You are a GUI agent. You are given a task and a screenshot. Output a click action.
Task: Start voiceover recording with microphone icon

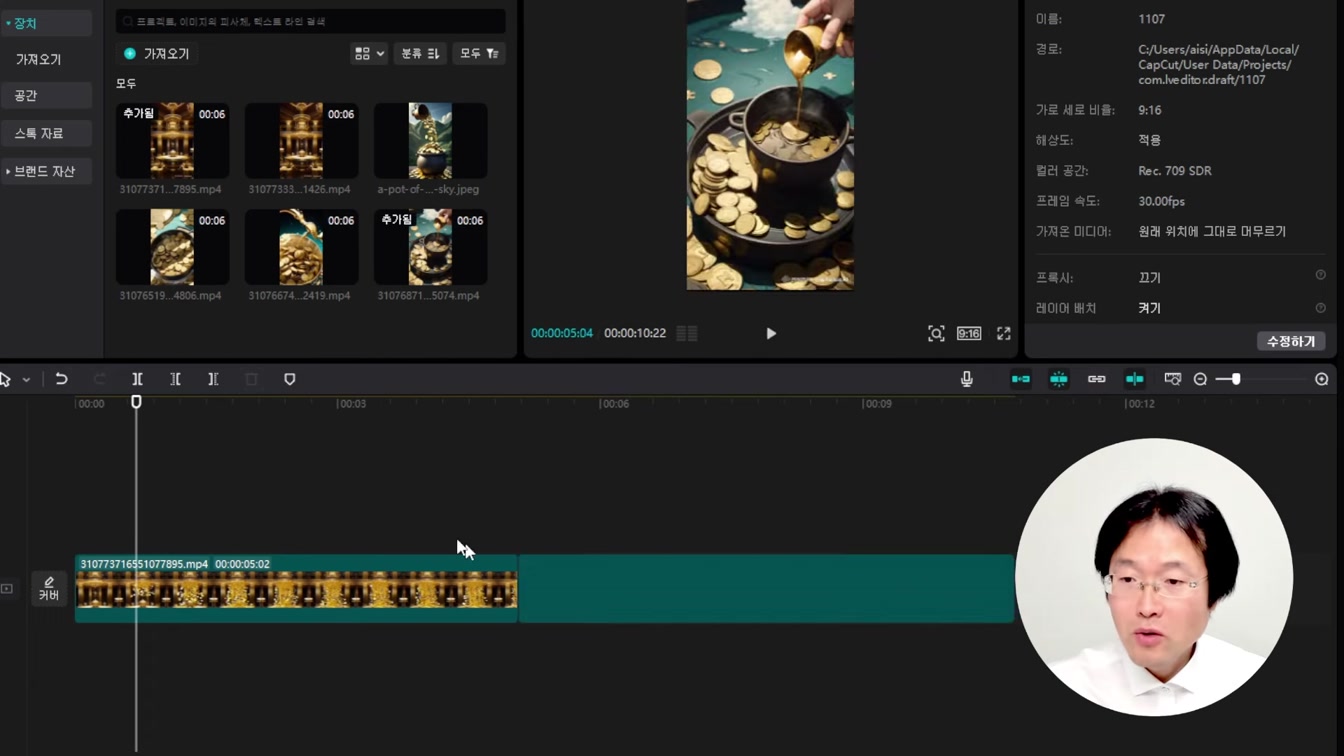[966, 379]
